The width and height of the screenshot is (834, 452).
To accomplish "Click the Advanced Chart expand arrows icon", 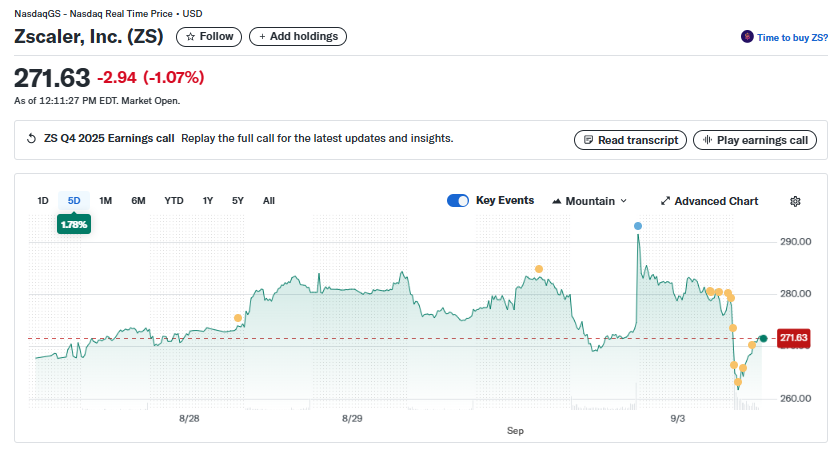I will point(665,201).
